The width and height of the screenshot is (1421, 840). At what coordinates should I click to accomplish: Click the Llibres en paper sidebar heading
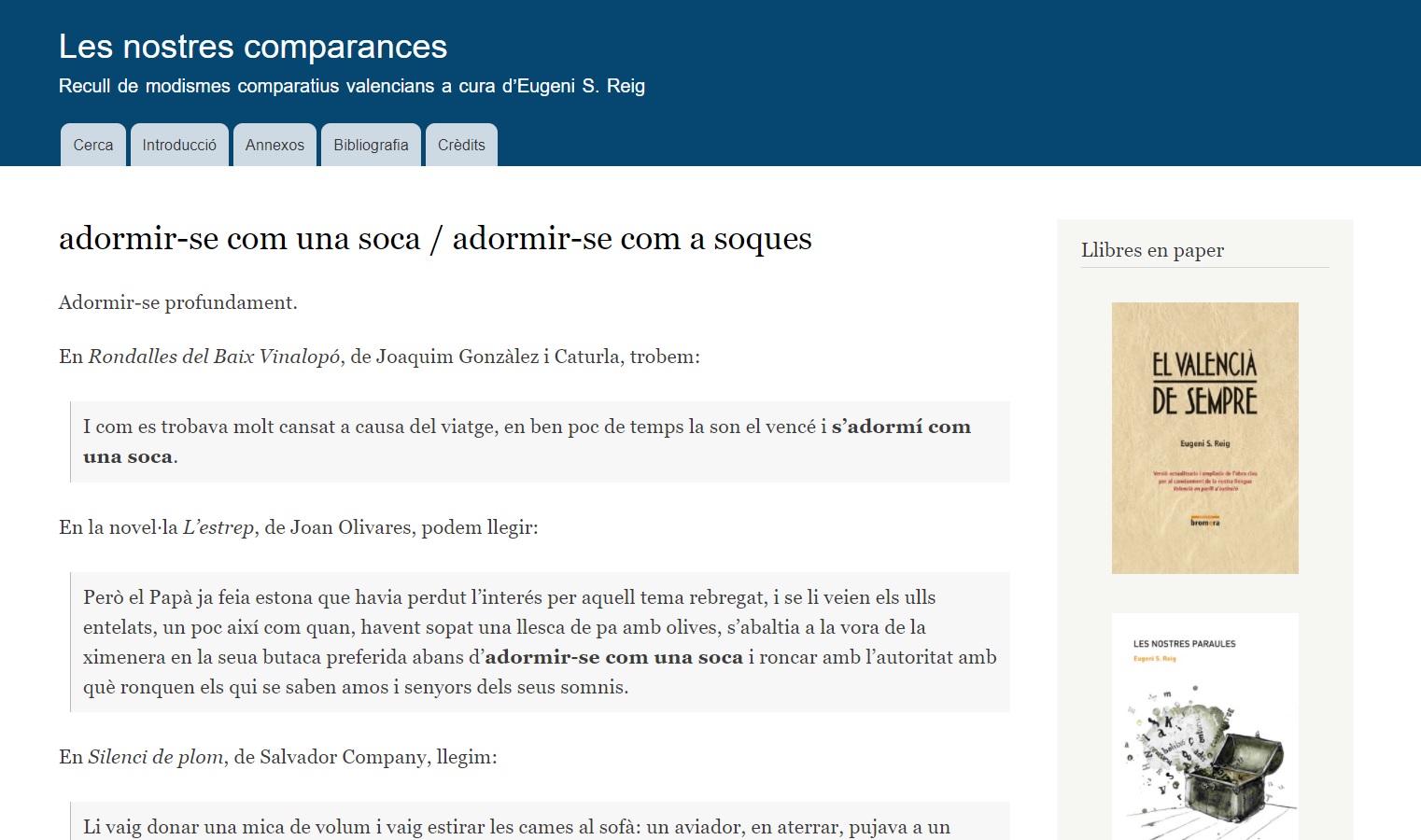(1152, 250)
